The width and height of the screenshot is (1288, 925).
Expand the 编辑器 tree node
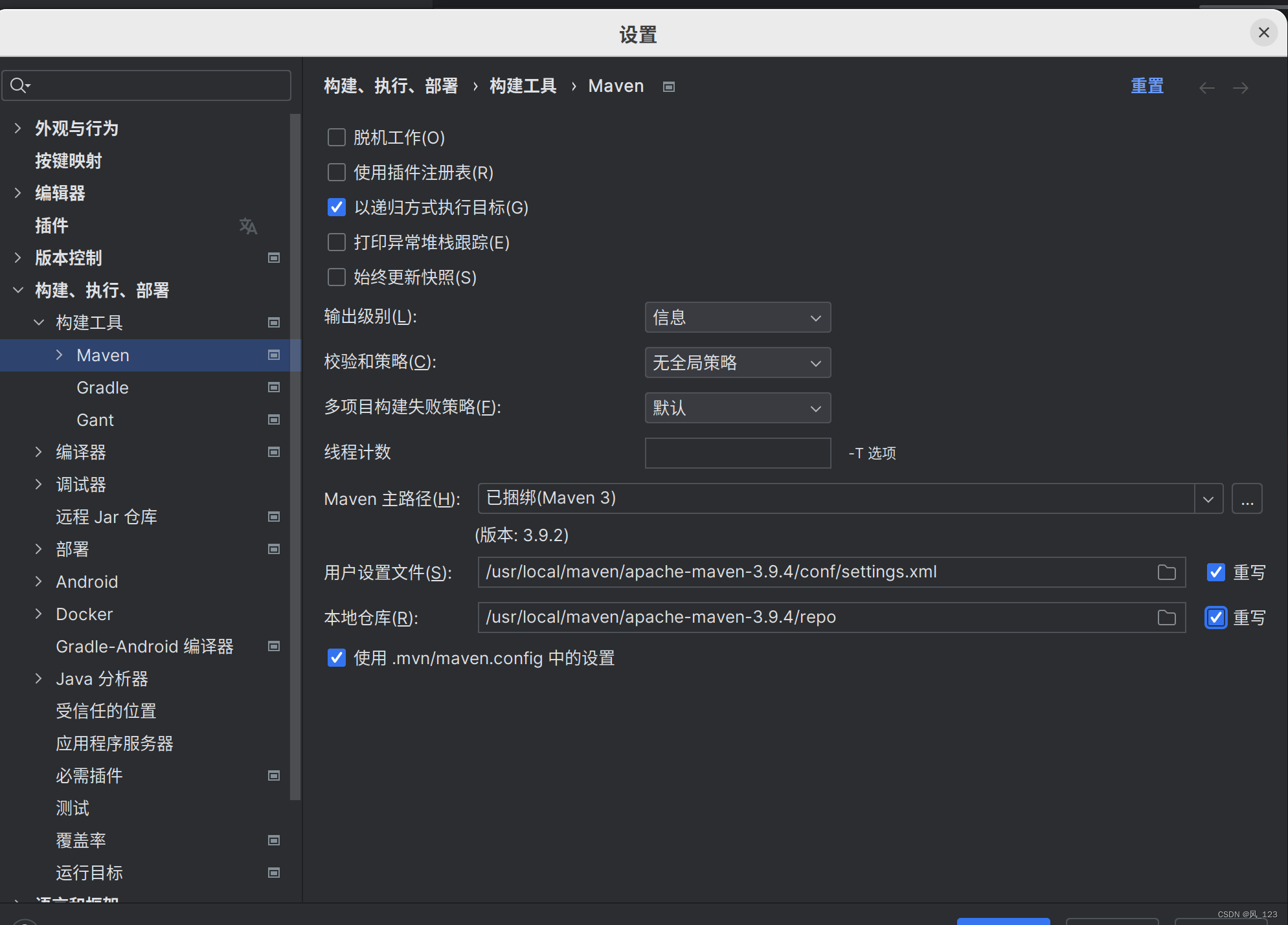(x=17, y=193)
